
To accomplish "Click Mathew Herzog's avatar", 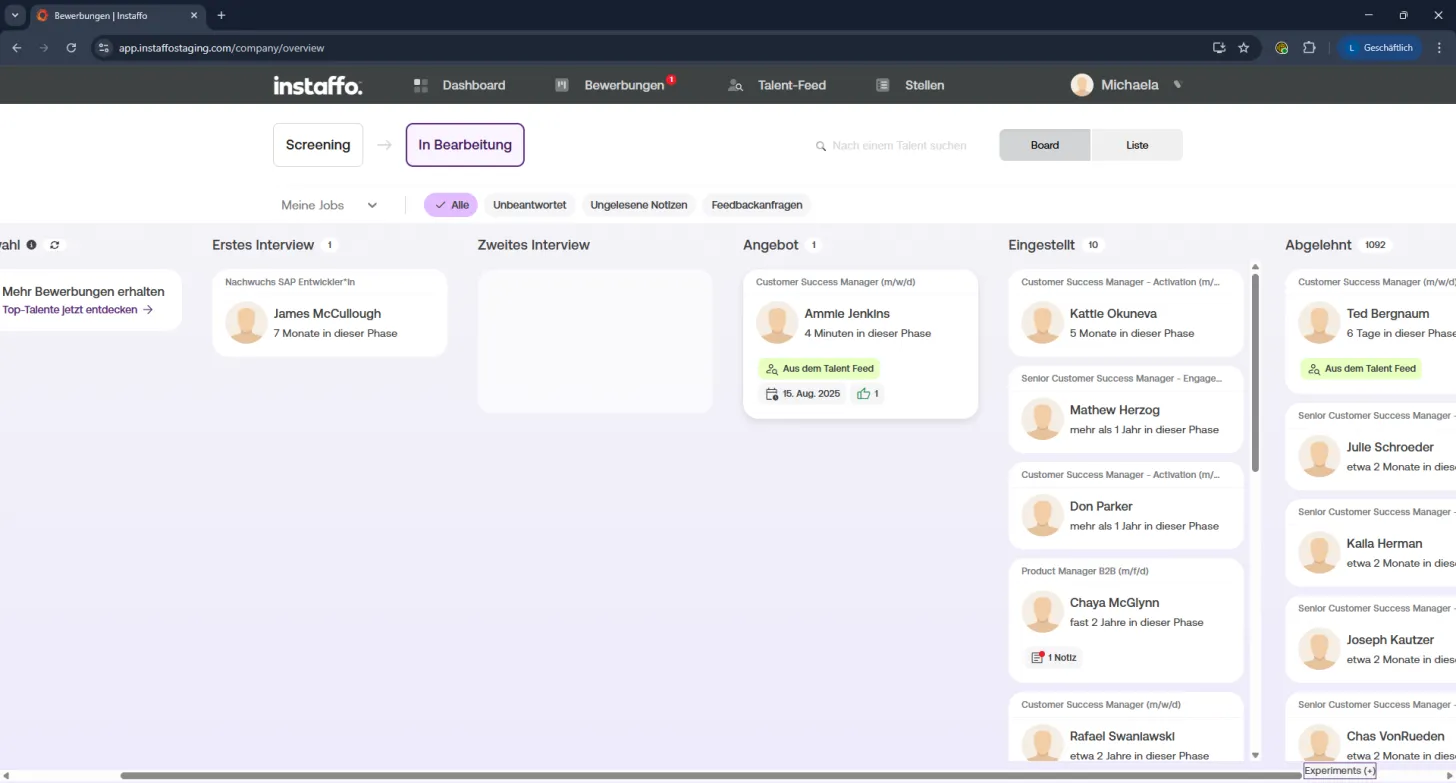I will 1042,419.
